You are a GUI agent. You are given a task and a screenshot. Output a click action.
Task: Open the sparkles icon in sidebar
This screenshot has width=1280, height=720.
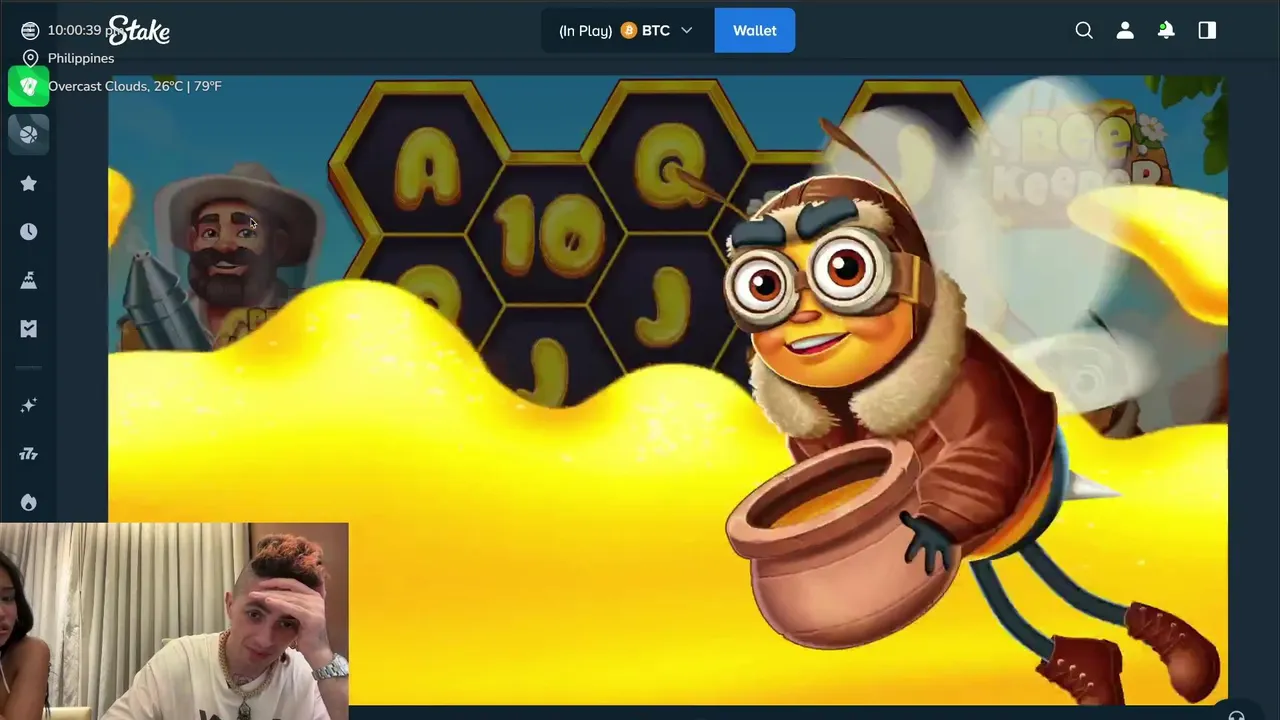click(28, 405)
